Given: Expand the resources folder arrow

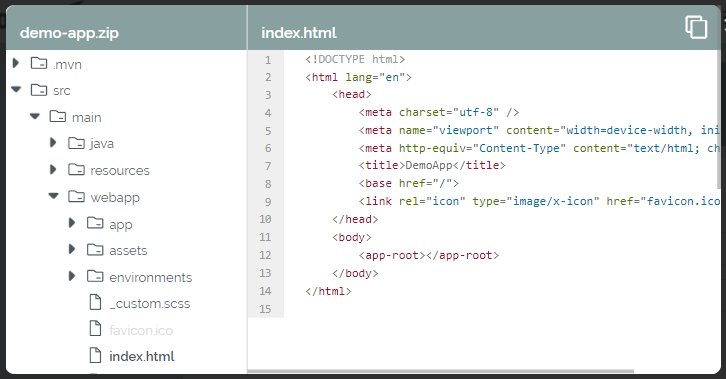Looking at the screenshot, I should point(53,170).
